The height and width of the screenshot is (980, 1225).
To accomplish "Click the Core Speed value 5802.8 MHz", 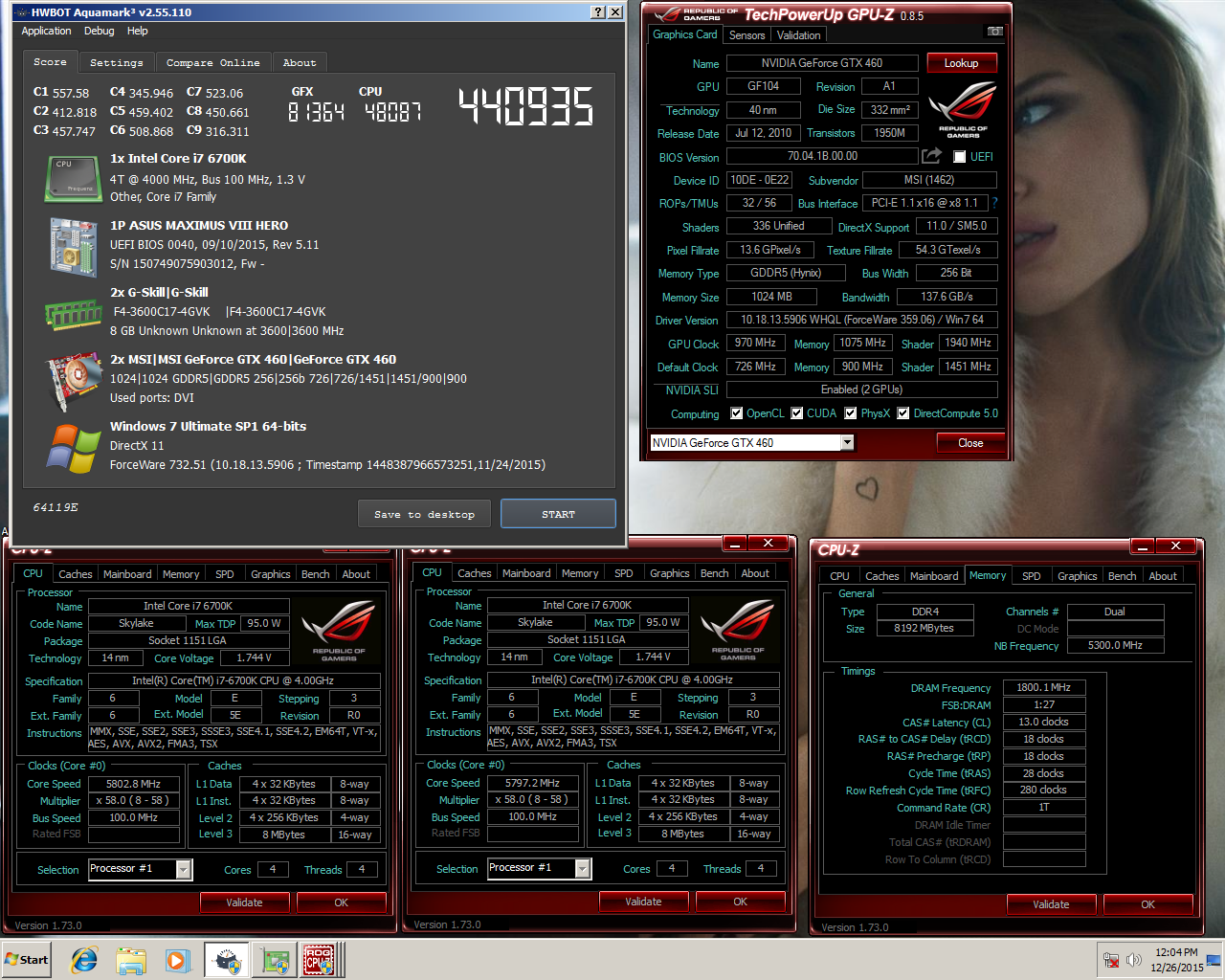I will pyautogui.click(x=133, y=783).
